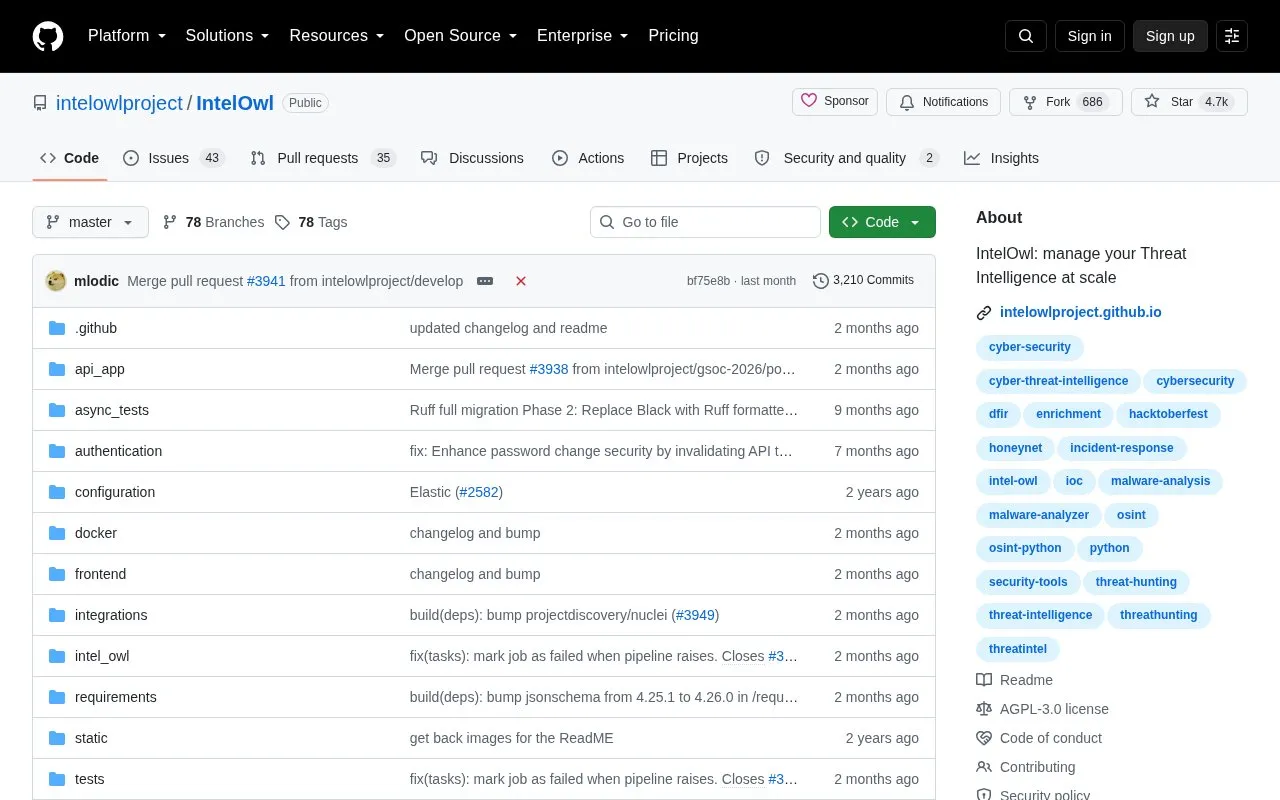The image size is (1280, 800).
Task: Expand the Resources menu
Action: [337, 36]
